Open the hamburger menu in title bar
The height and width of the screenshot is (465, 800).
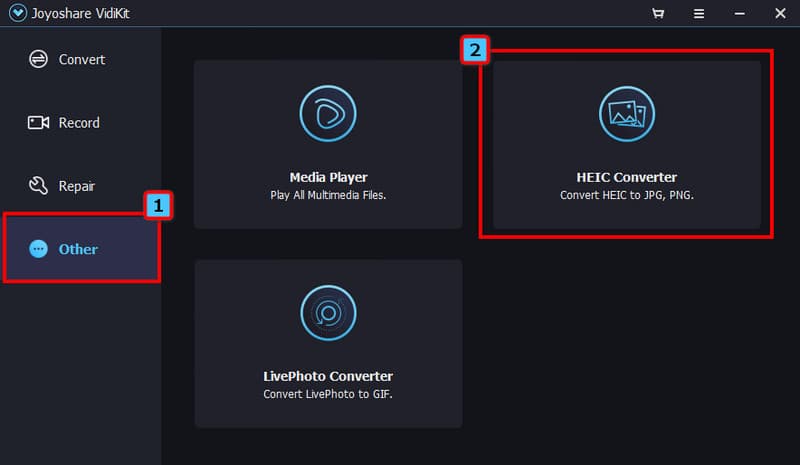[699, 13]
